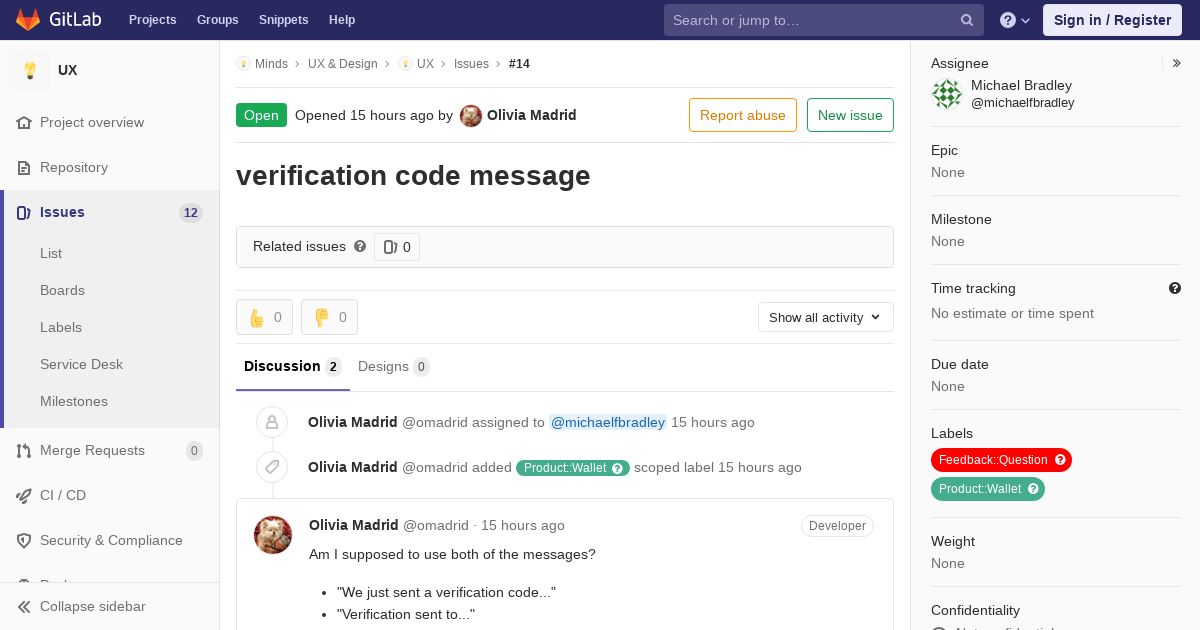Focus the Search or jump to field
This screenshot has height=630, width=1200.
pos(824,20)
